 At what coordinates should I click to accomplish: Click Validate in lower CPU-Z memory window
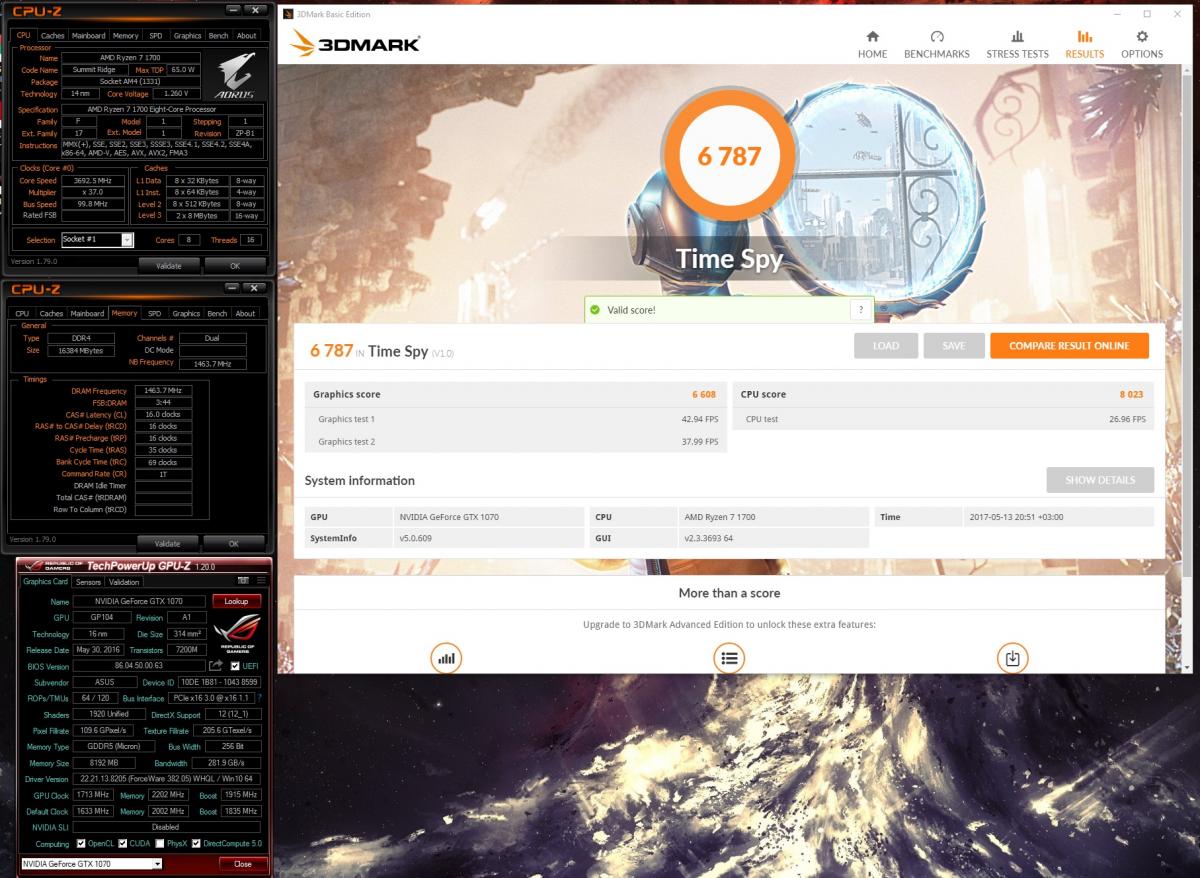(168, 544)
